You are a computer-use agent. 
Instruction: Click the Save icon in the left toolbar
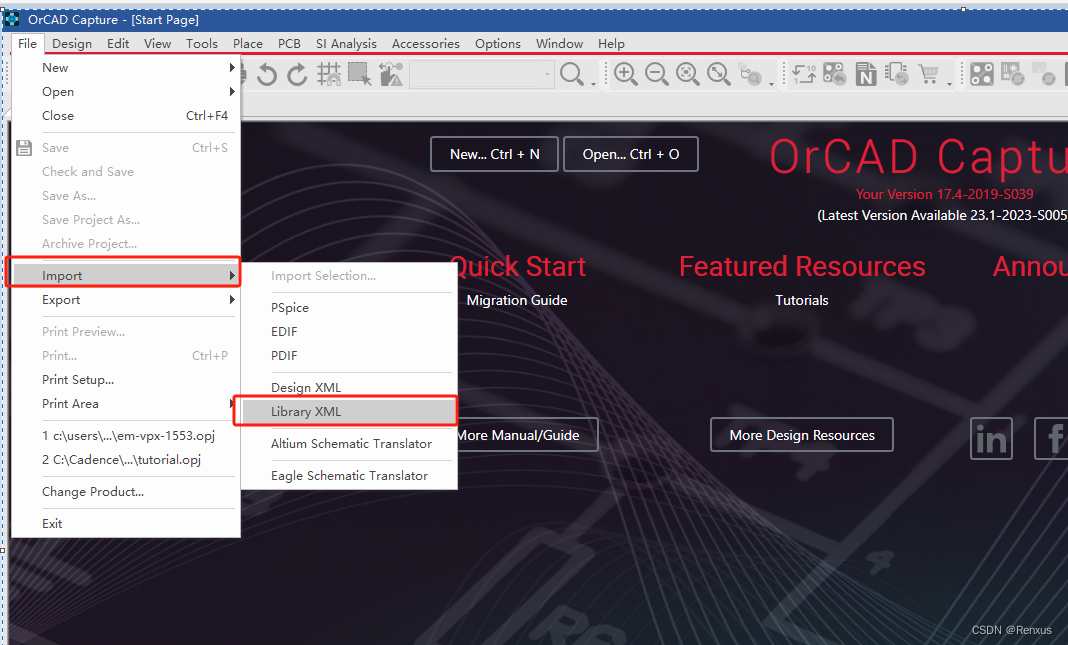pos(23,147)
